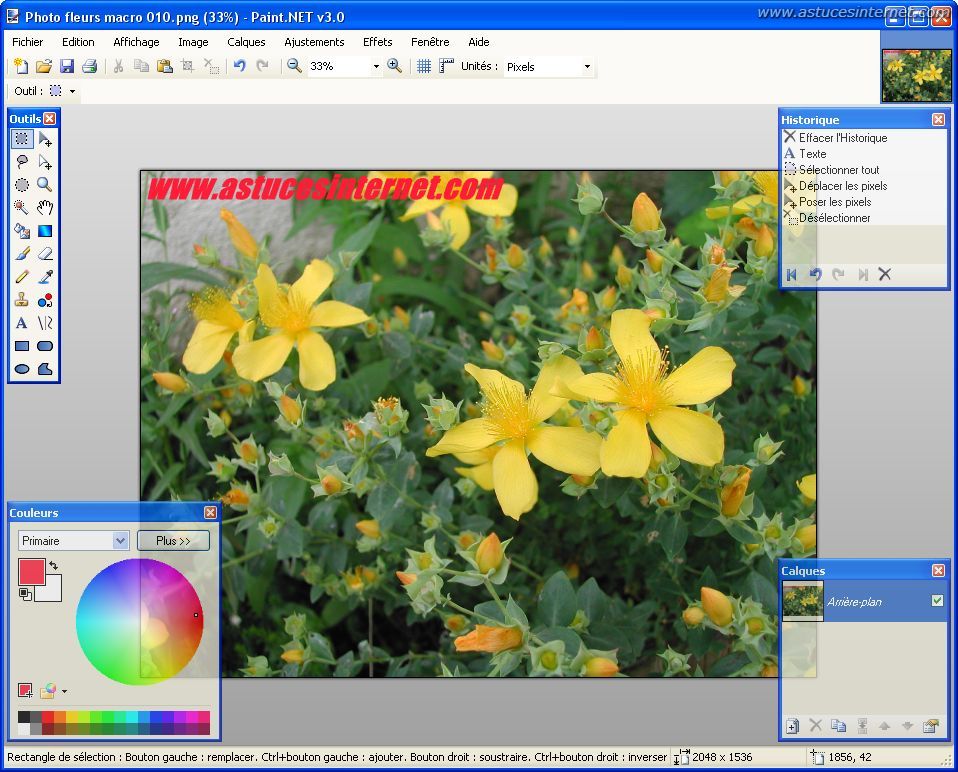This screenshot has height=772, width=958.
Task: Choose the Recolor tool
Action: coord(45,300)
